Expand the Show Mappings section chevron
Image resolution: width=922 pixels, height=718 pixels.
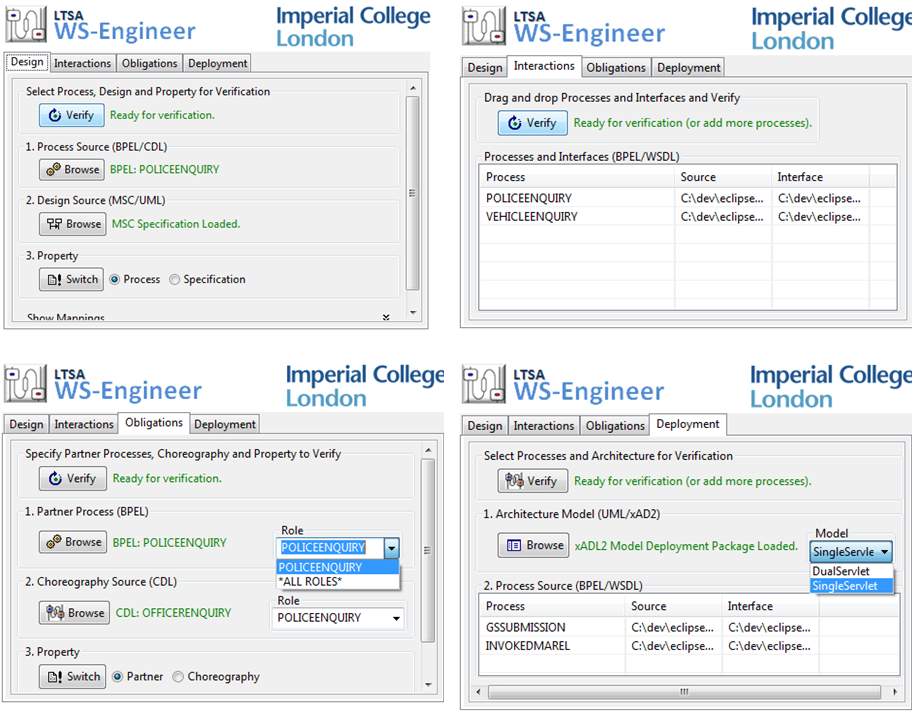[386, 317]
